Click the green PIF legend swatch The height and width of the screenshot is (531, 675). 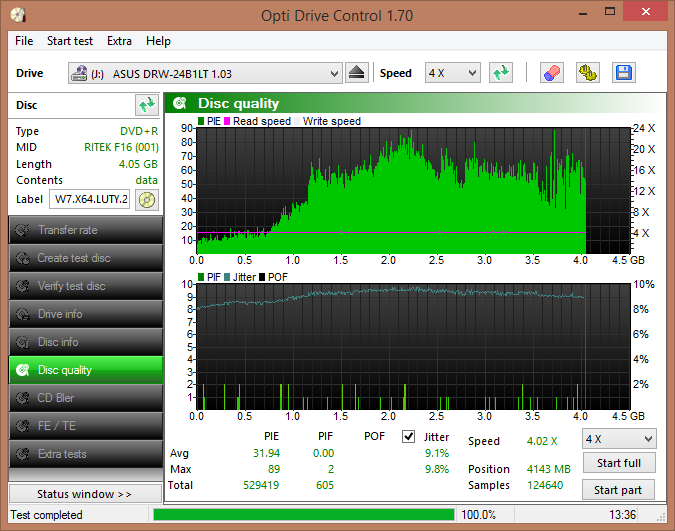tap(201, 277)
